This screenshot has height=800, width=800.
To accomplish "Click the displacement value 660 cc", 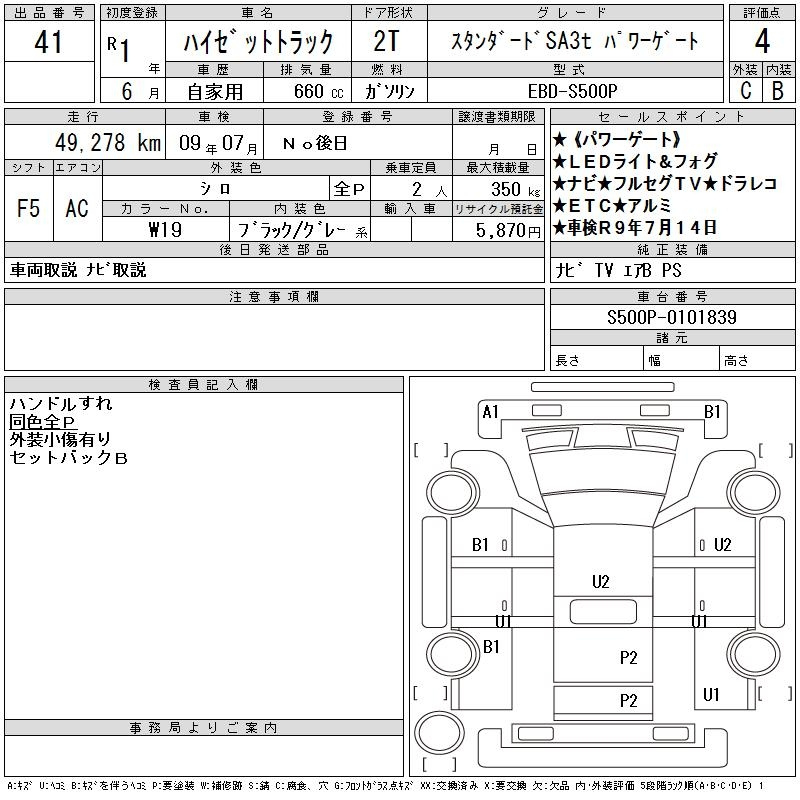I will tap(318, 91).
